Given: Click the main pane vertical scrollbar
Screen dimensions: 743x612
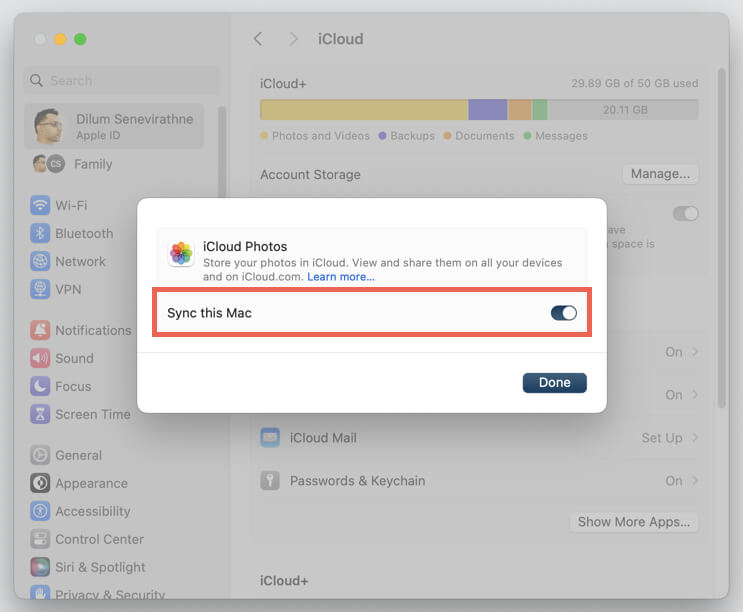Looking at the screenshot, I should pos(722,238).
